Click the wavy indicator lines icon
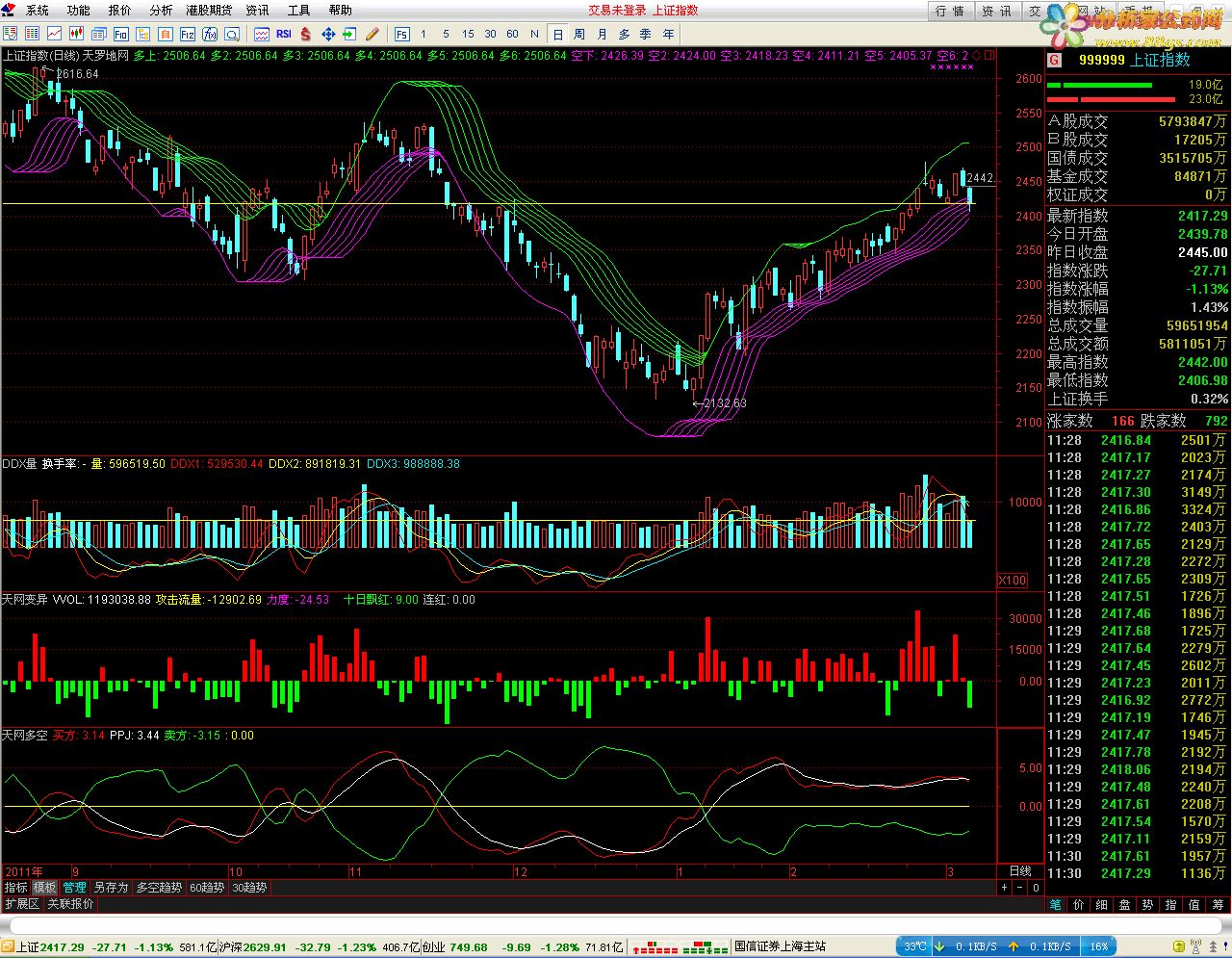This screenshot has width=1232, height=958. point(262,34)
